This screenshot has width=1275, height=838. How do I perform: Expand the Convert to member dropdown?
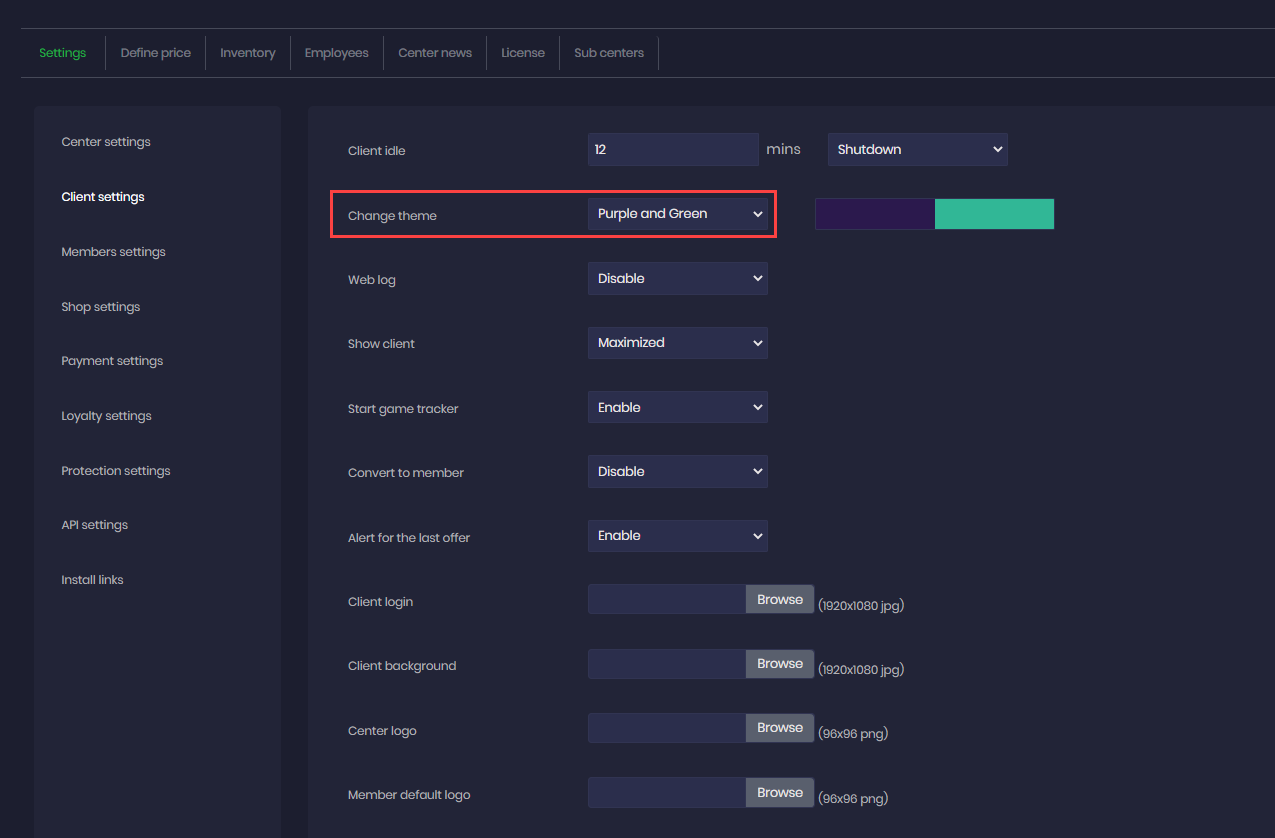tap(677, 471)
